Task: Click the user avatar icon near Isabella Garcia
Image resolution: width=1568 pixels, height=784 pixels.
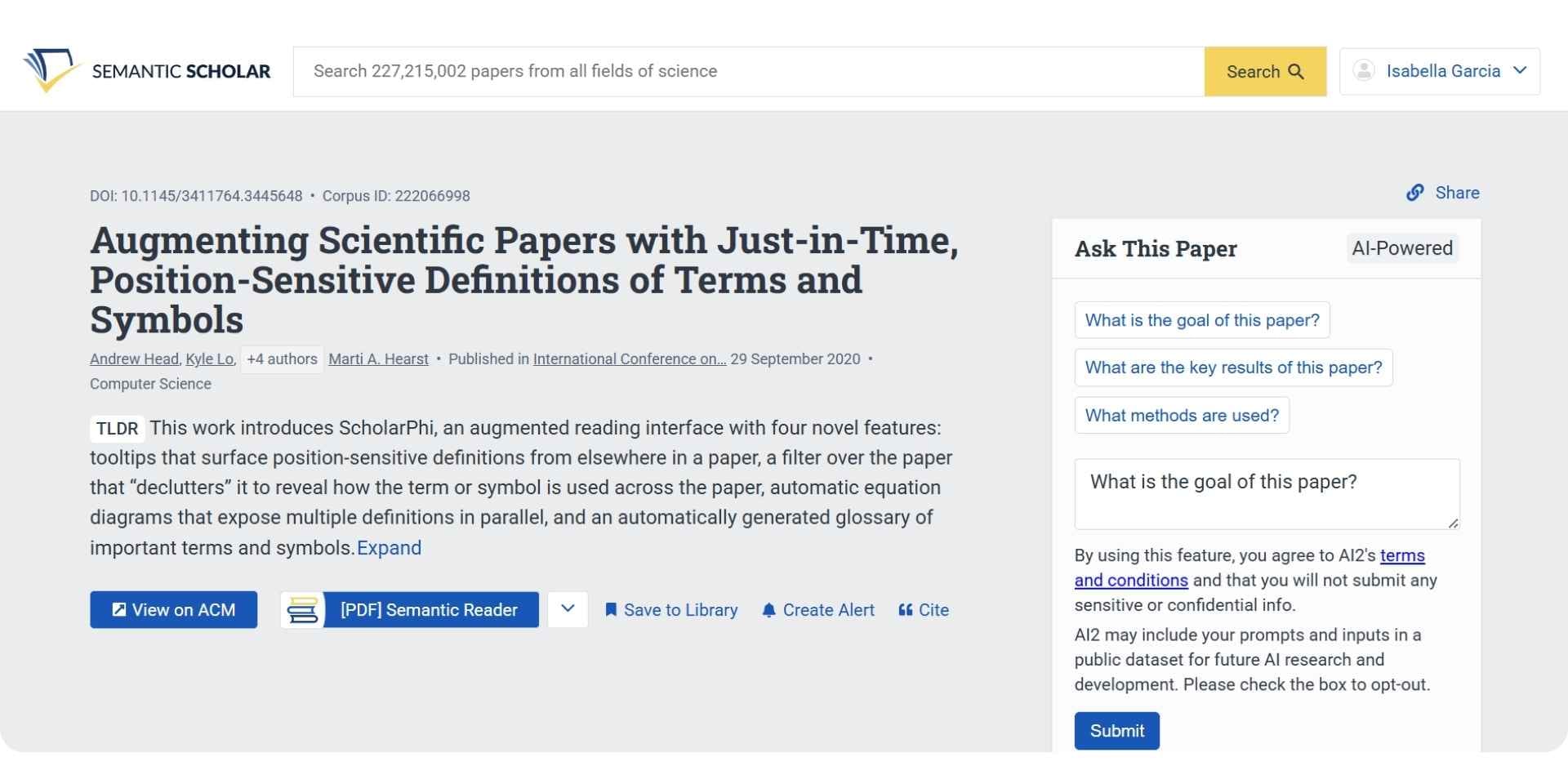Action: point(1364,70)
